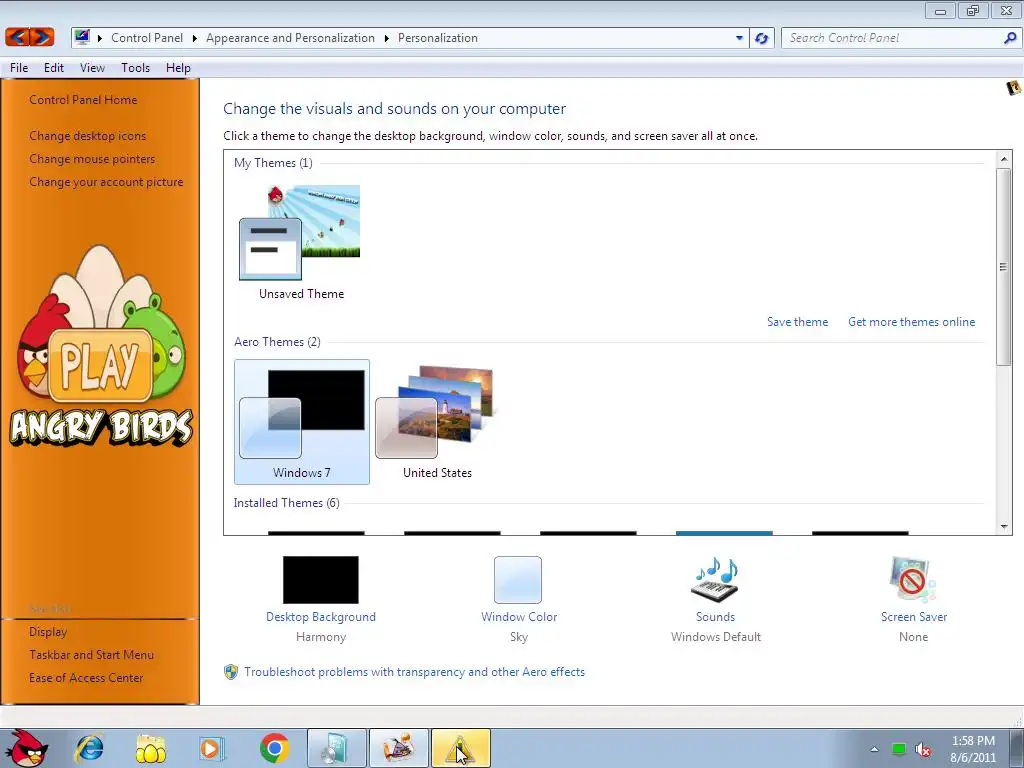
Task: Open the Desktop Background Harmony icon
Action: (x=321, y=579)
